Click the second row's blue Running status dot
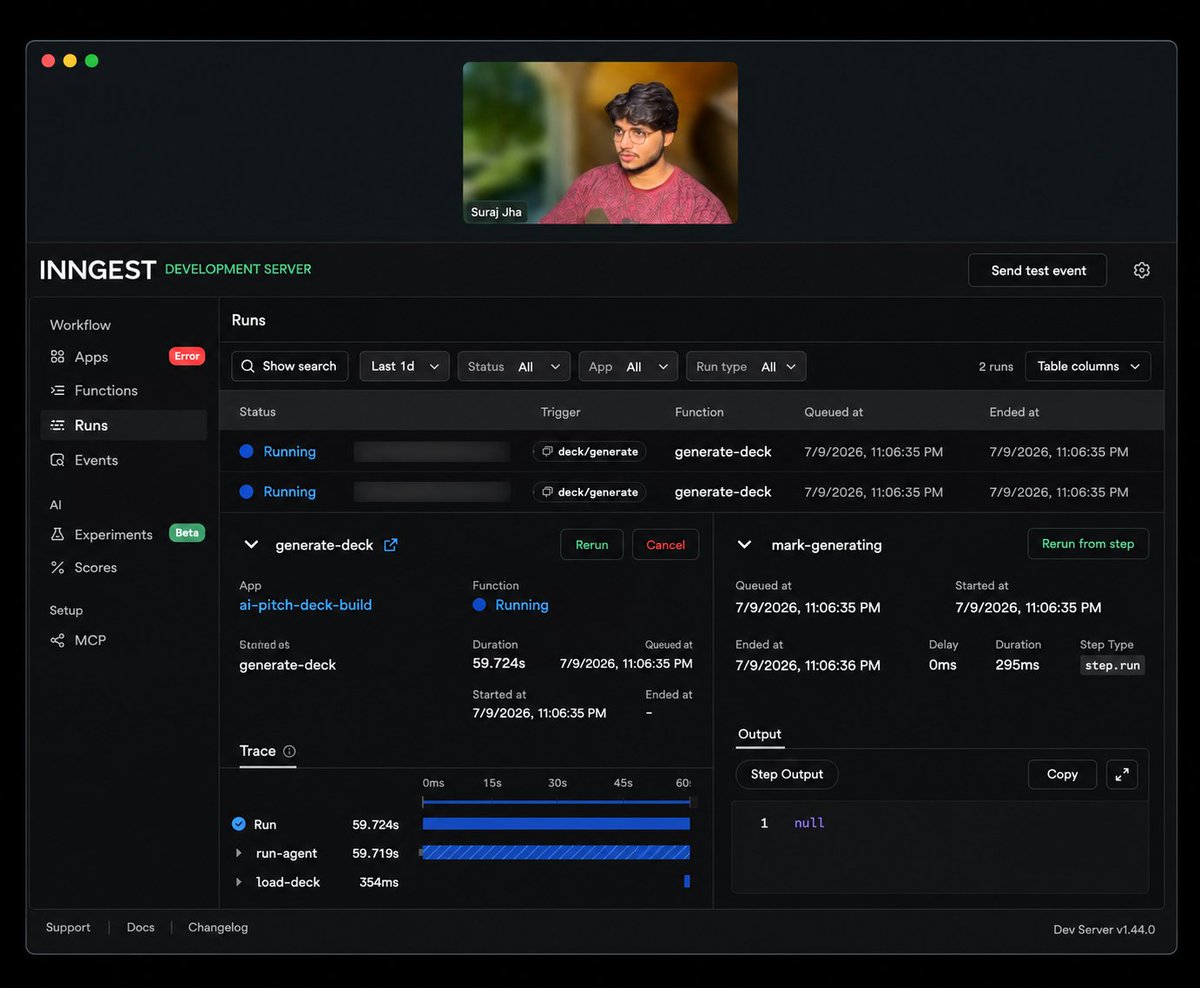1200x988 pixels. (247, 492)
